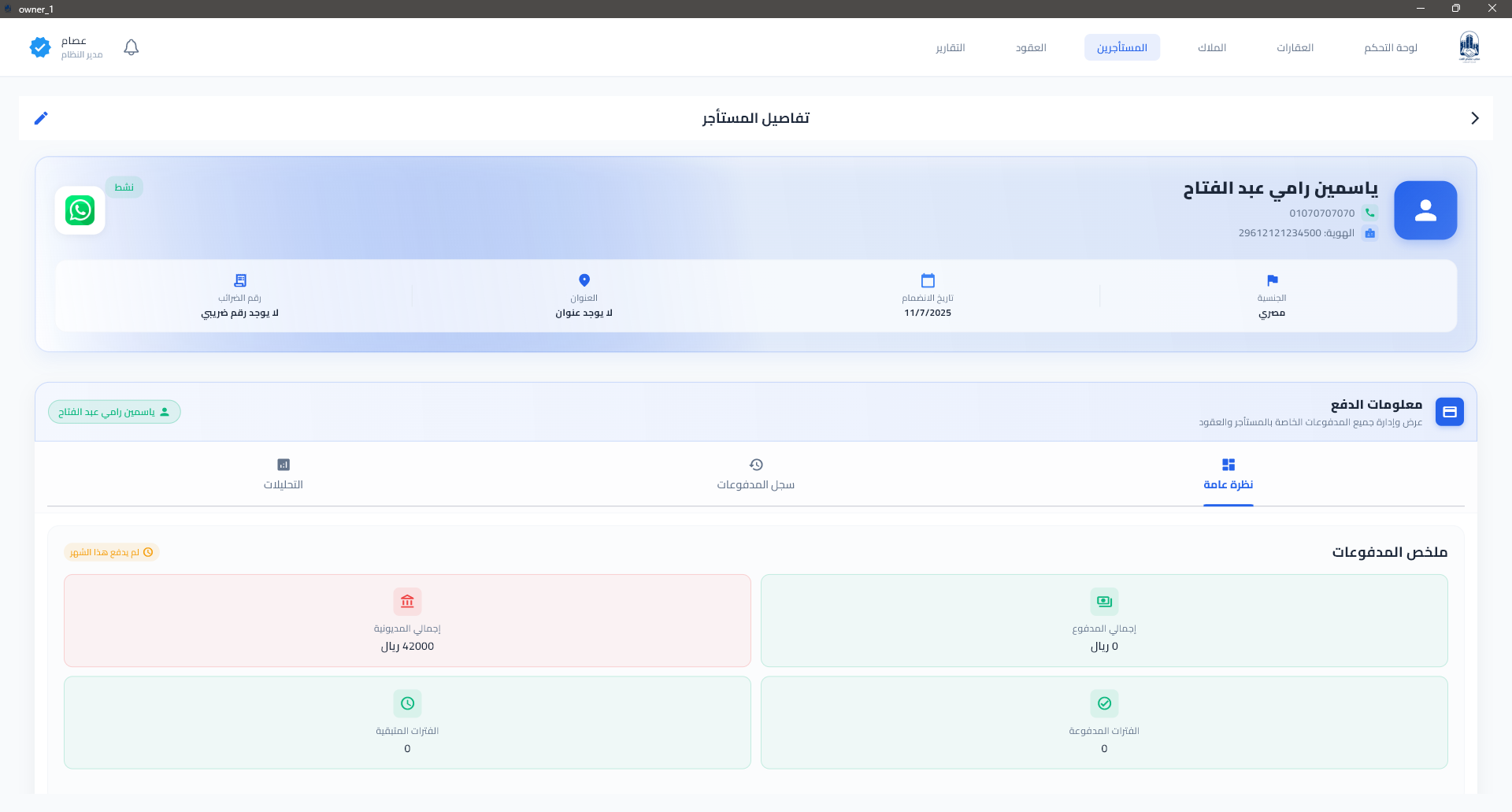
Task: Restore down the owner_1 window
Action: click(1456, 9)
